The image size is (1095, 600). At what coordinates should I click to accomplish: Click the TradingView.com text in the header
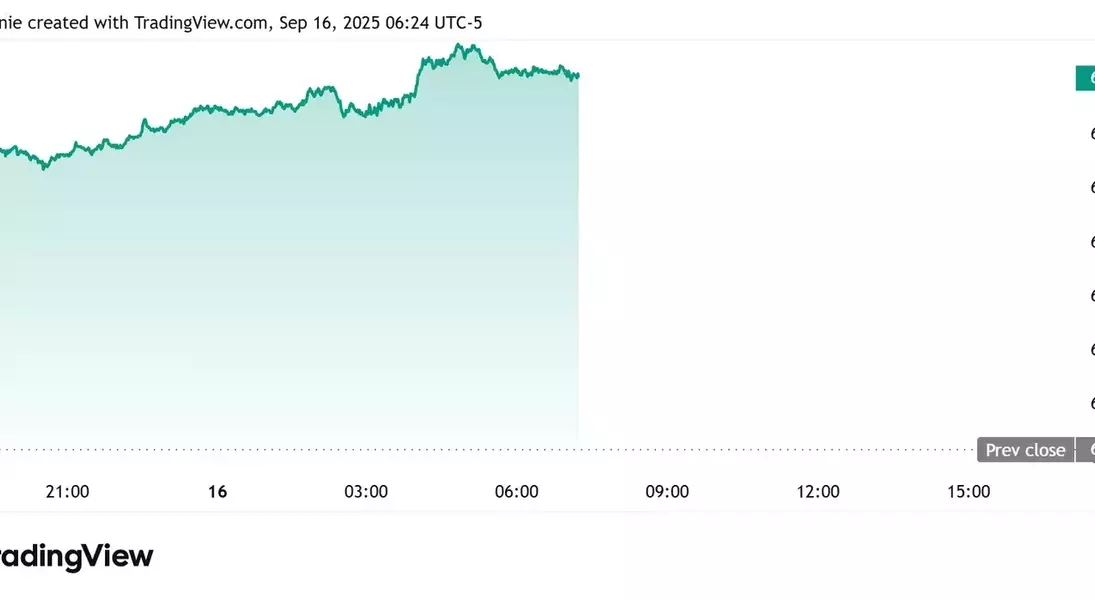point(200,23)
